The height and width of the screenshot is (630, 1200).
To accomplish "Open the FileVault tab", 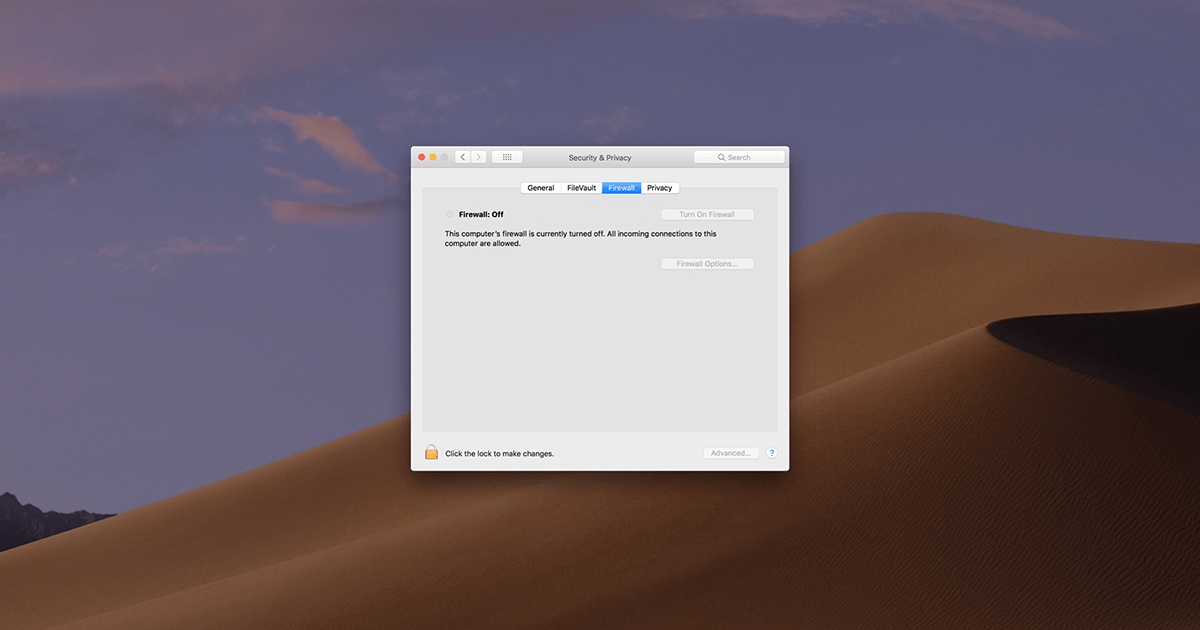I will [581, 187].
